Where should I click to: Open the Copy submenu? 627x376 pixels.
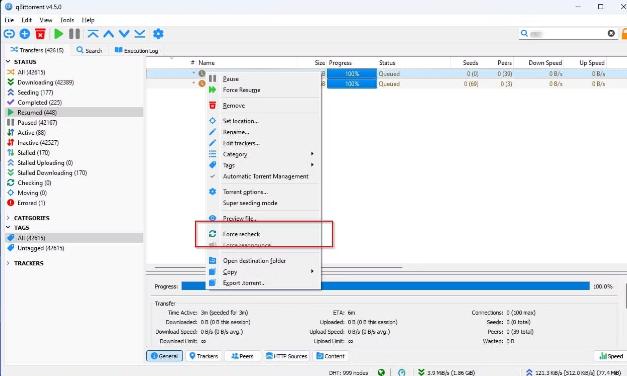click(x=264, y=272)
